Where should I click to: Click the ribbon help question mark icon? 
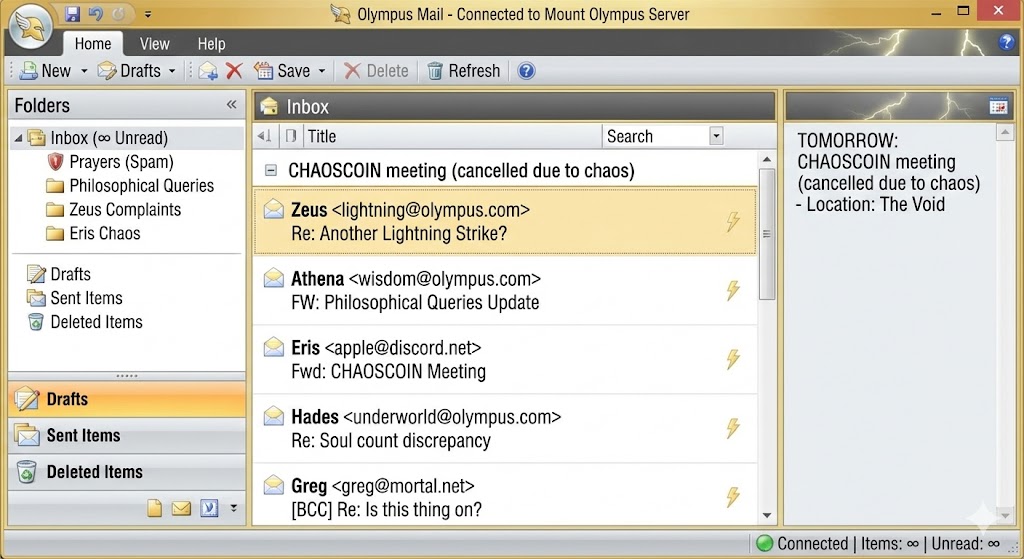click(1006, 42)
